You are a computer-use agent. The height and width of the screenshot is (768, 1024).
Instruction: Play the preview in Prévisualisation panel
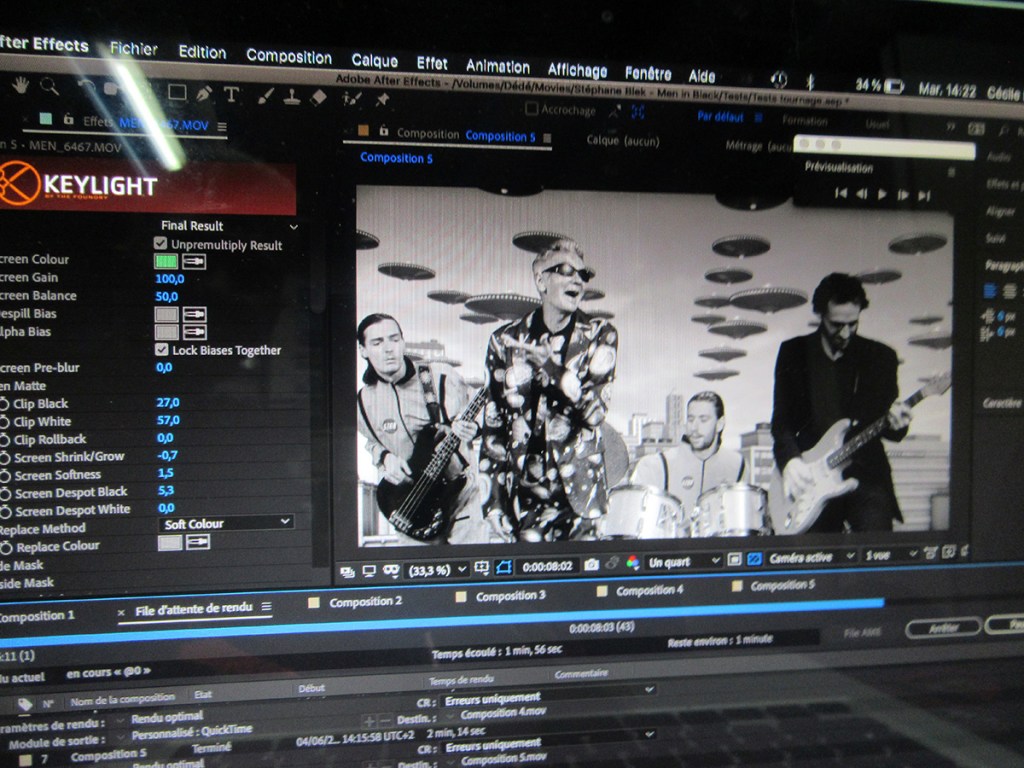pyautogui.click(x=882, y=194)
